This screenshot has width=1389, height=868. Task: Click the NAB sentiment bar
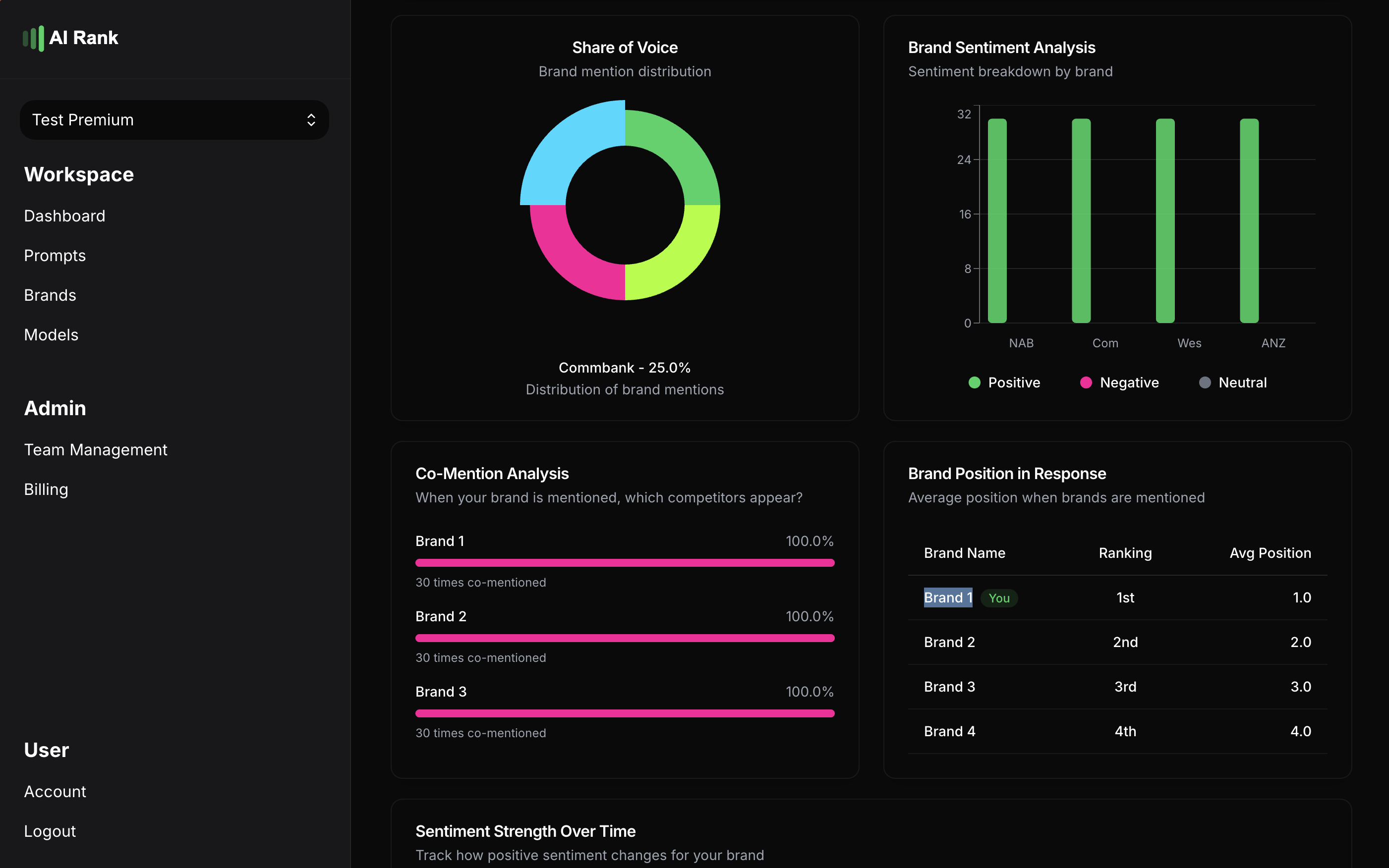(997, 220)
